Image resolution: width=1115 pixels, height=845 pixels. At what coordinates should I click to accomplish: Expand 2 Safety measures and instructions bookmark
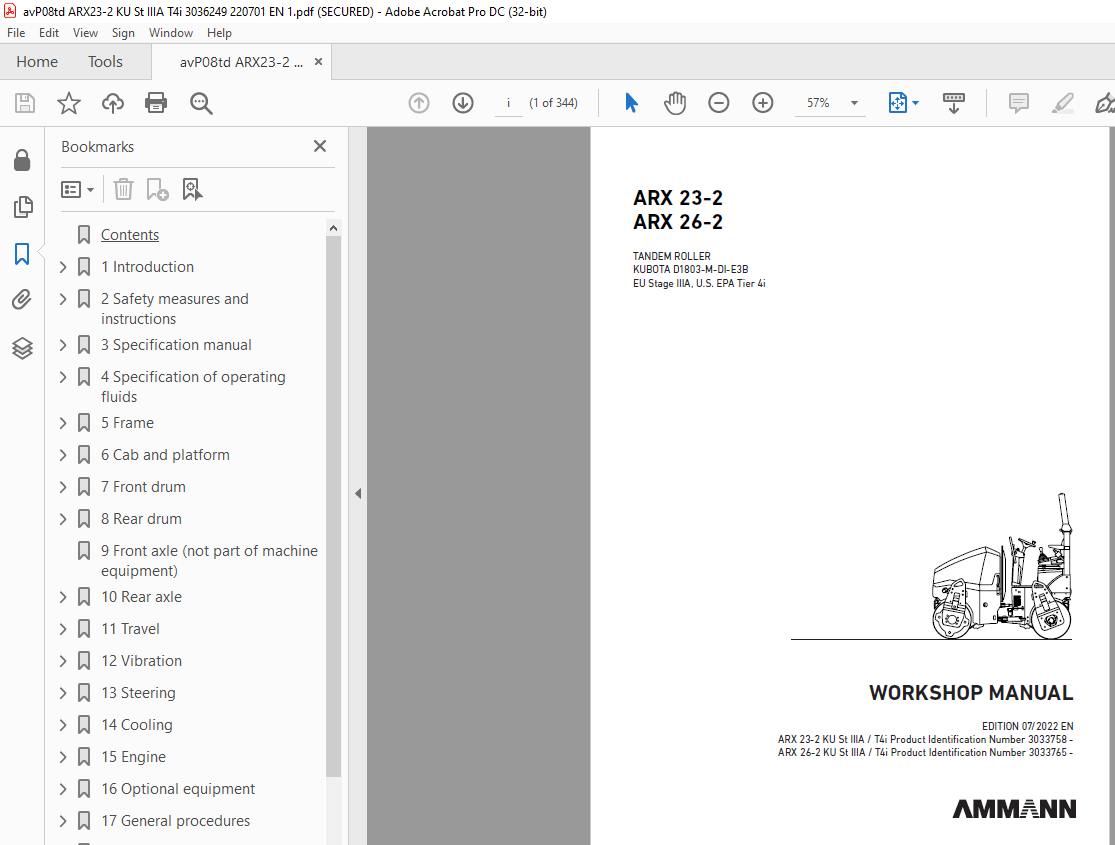tap(63, 299)
